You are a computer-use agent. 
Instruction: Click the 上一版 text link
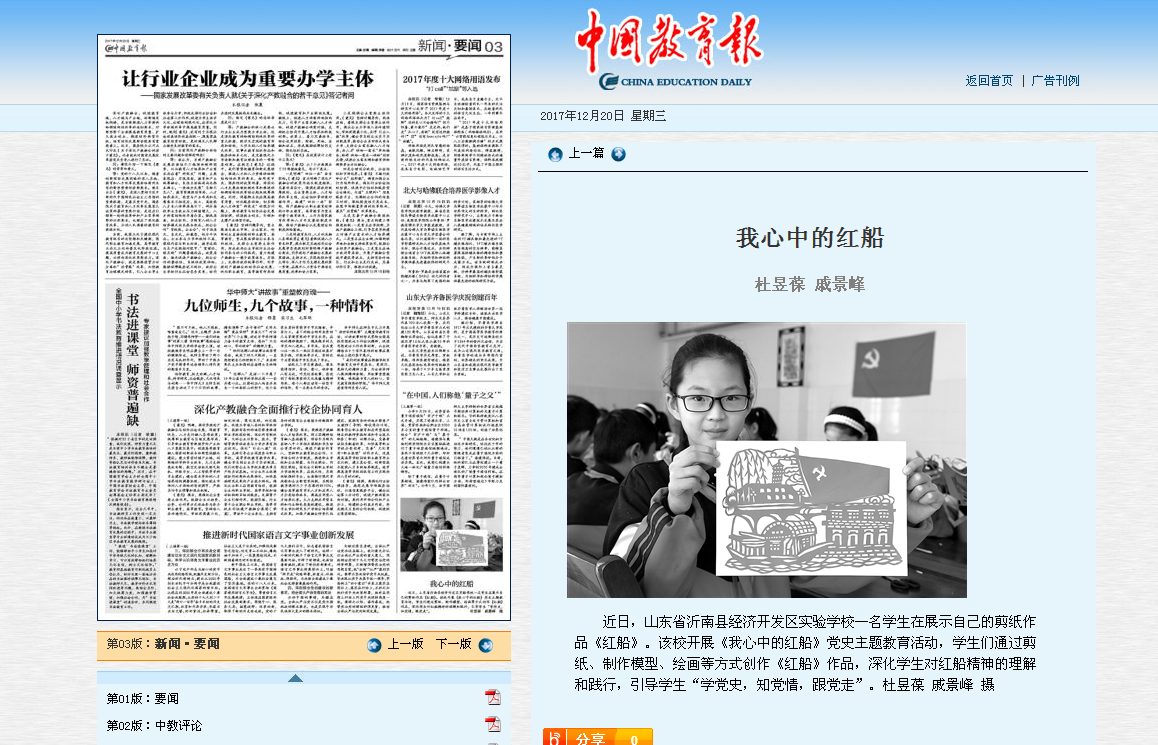tap(406, 645)
